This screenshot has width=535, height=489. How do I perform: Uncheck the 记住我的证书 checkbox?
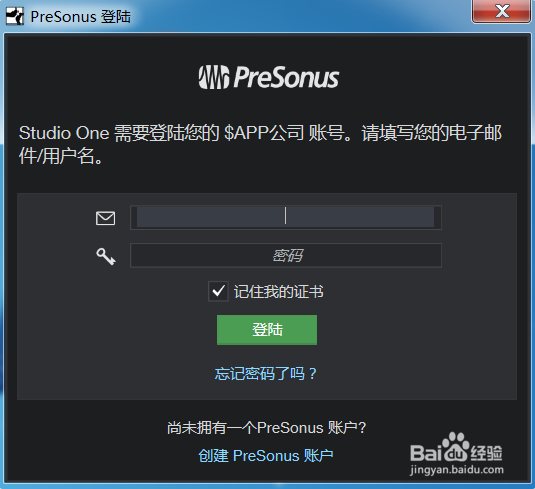tap(218, 291)
